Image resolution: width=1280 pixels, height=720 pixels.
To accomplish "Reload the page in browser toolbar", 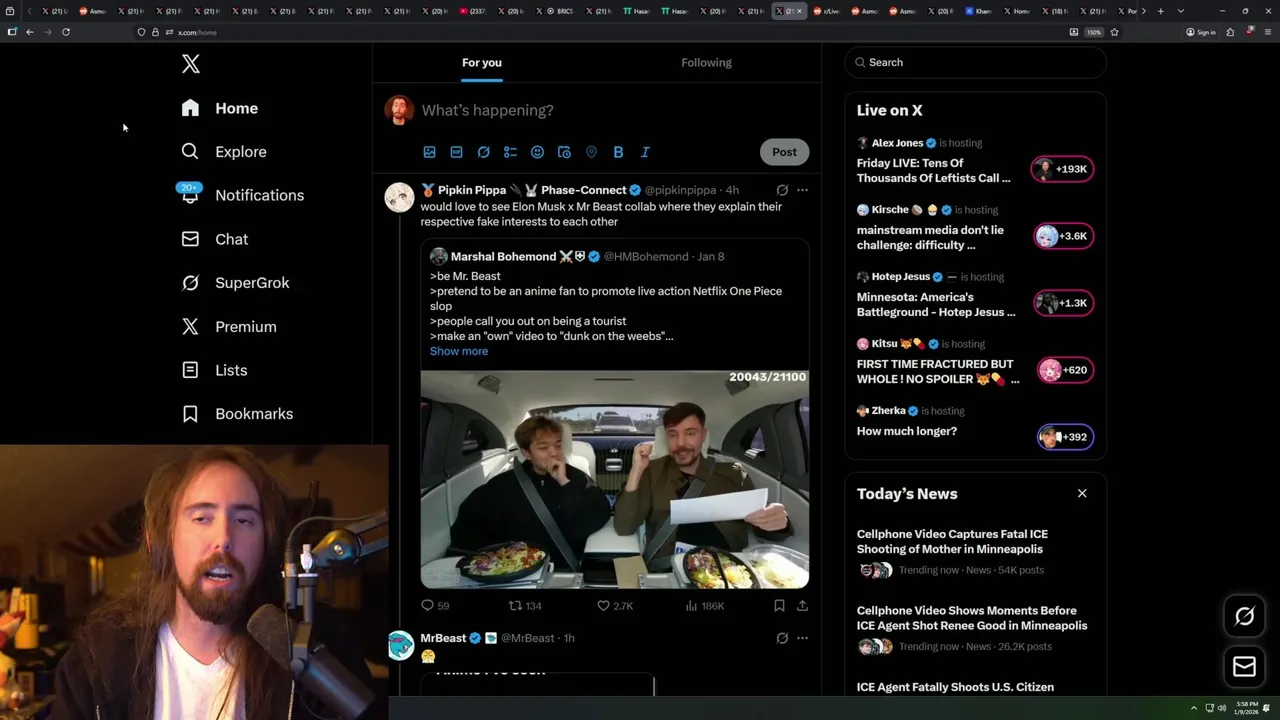I will click(66, 32).
